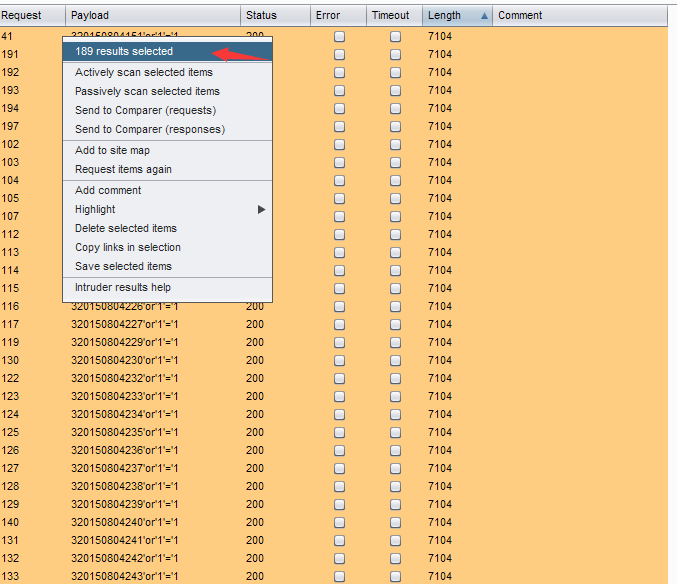Viewport: 677px width, 584px height.
Task: Toggle Timeout checkbox for request 122
Action: (x=395, y=379)
